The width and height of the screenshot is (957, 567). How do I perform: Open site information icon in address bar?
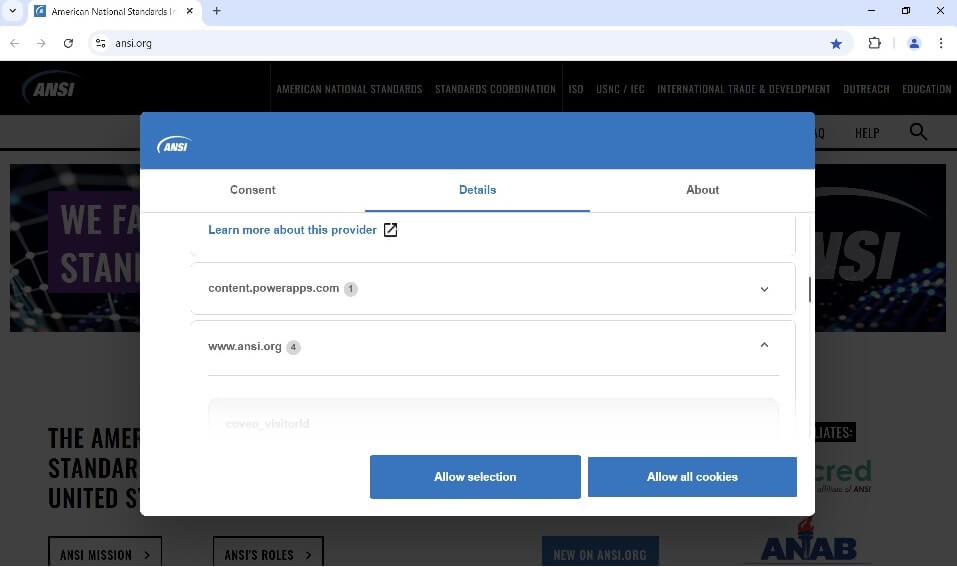click(x=101, y=43)
